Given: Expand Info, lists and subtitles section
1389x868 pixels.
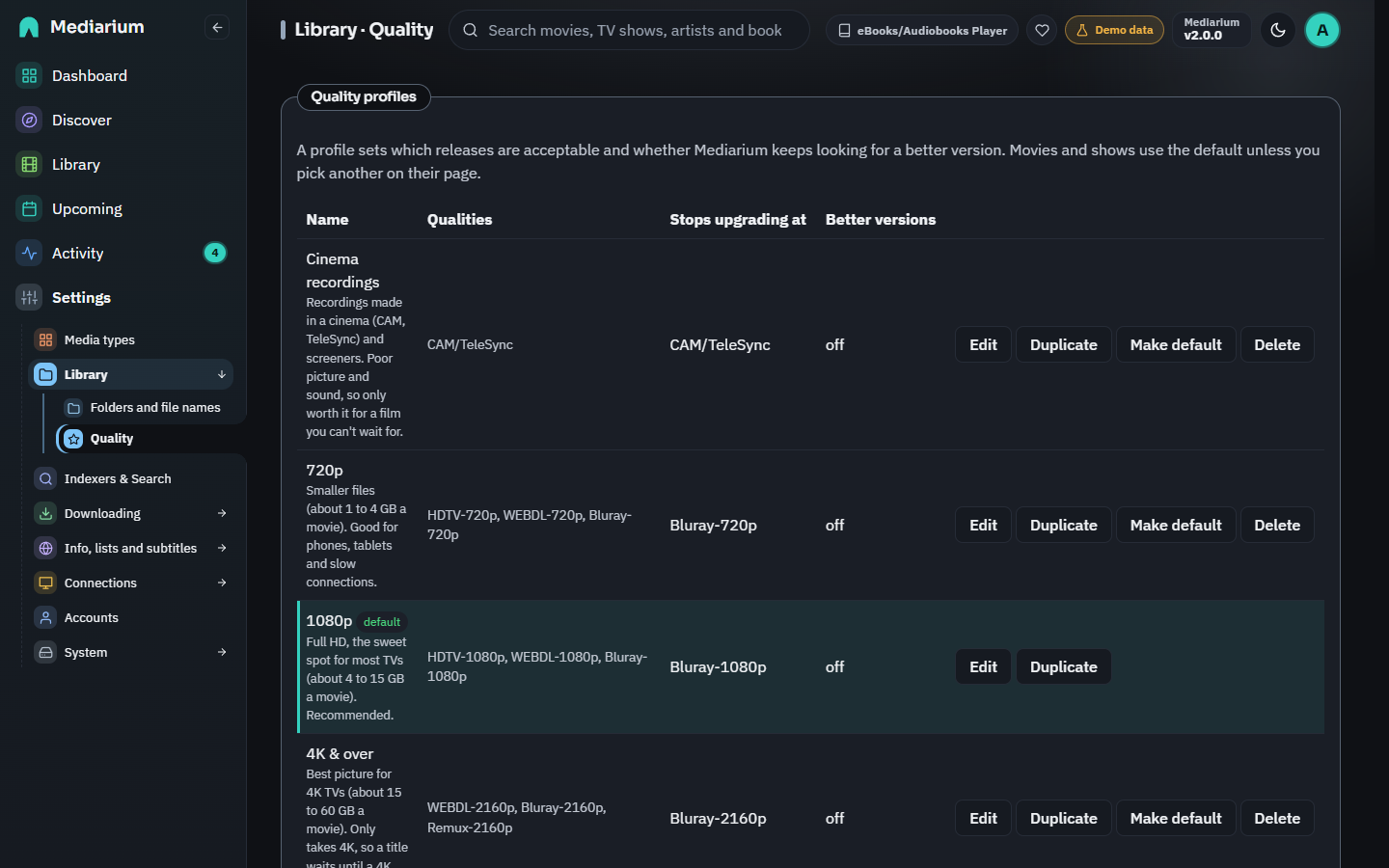Looking at the screenshot, I should point(222,548).
